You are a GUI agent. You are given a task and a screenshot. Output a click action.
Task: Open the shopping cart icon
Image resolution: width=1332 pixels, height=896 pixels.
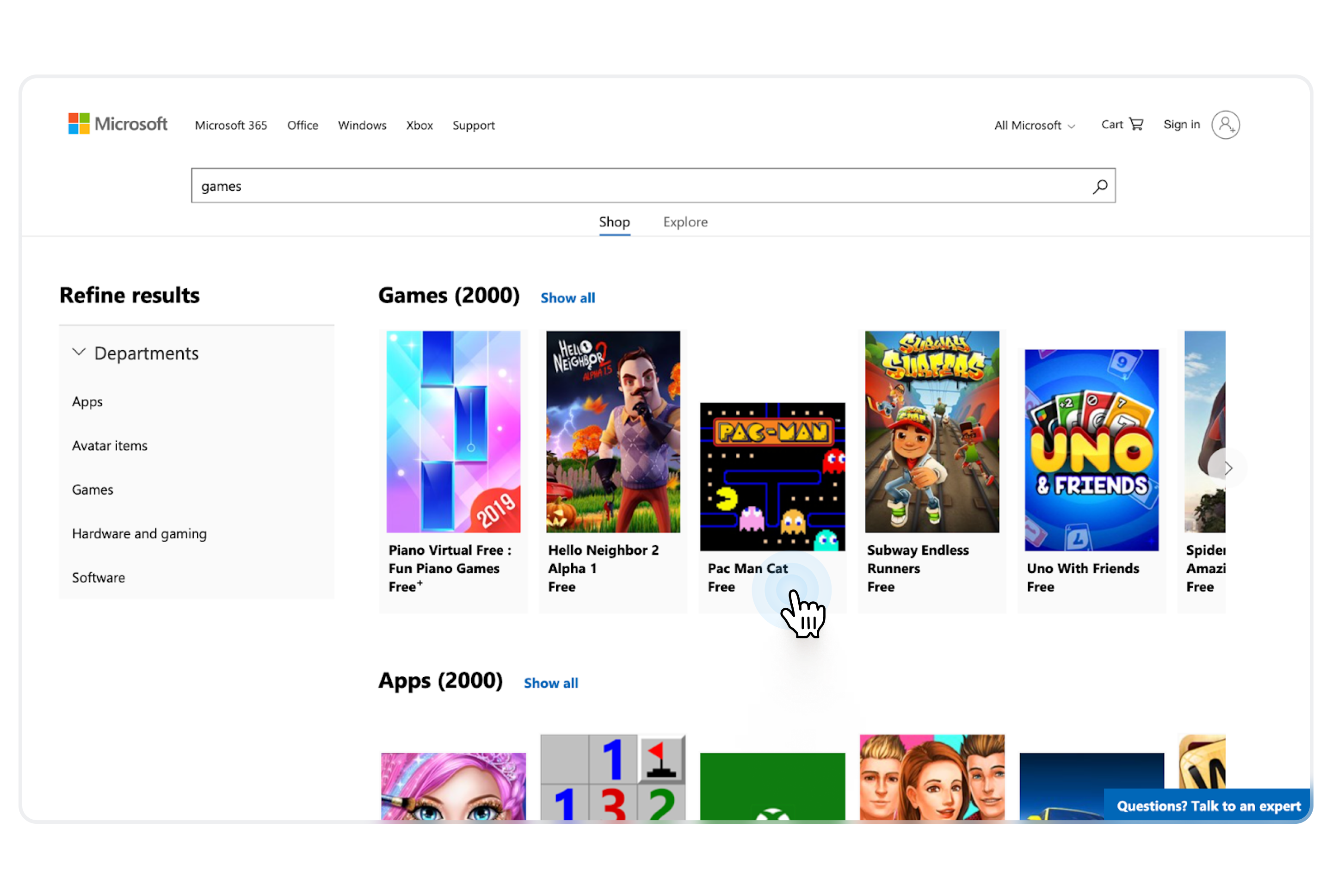click(x=1137, y=124)
